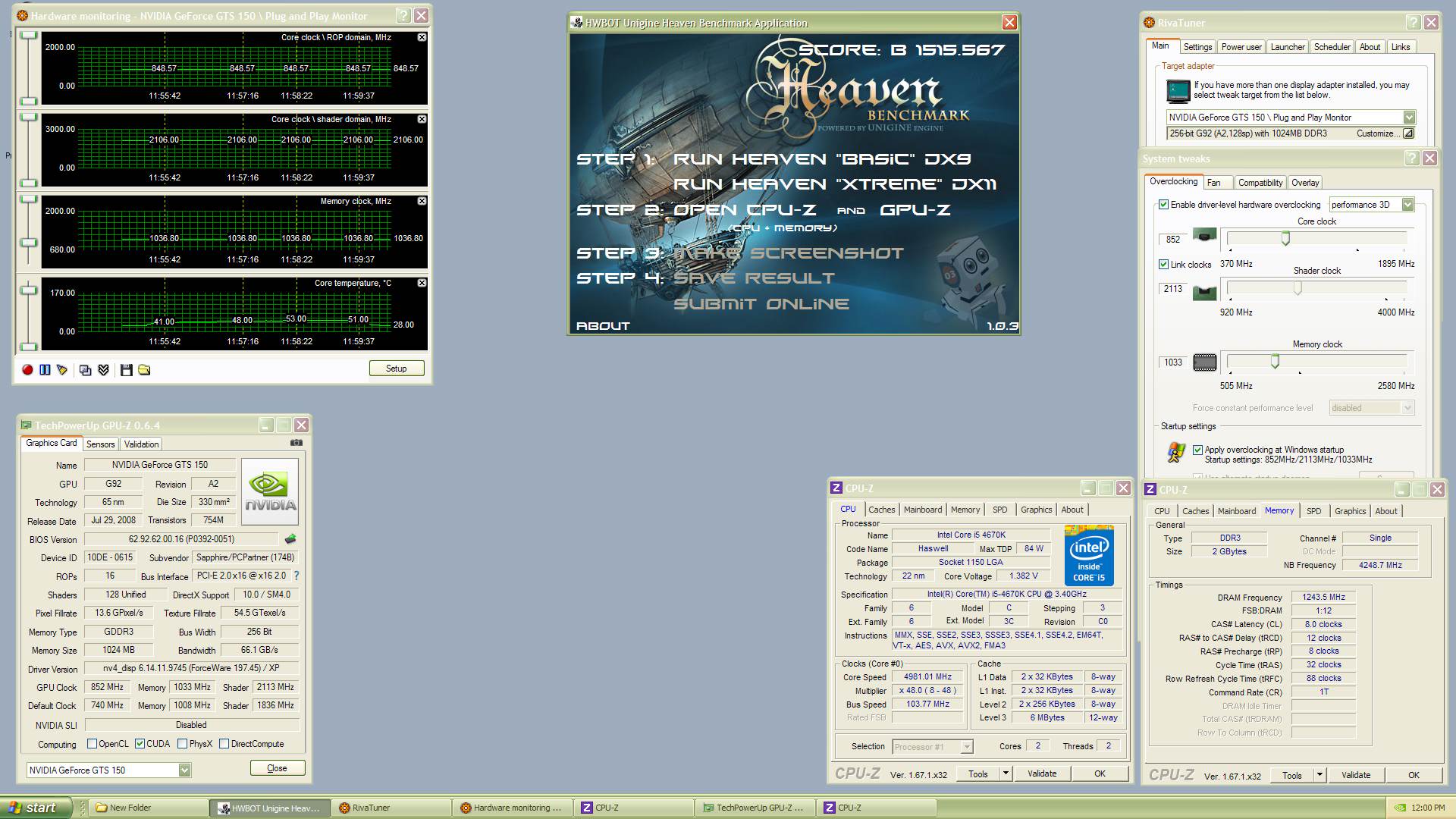Click the BIOS save icon in GPU-Z
Image resolution: width=1456 pixels, height=819 pixels.
[x=290, y=539]
